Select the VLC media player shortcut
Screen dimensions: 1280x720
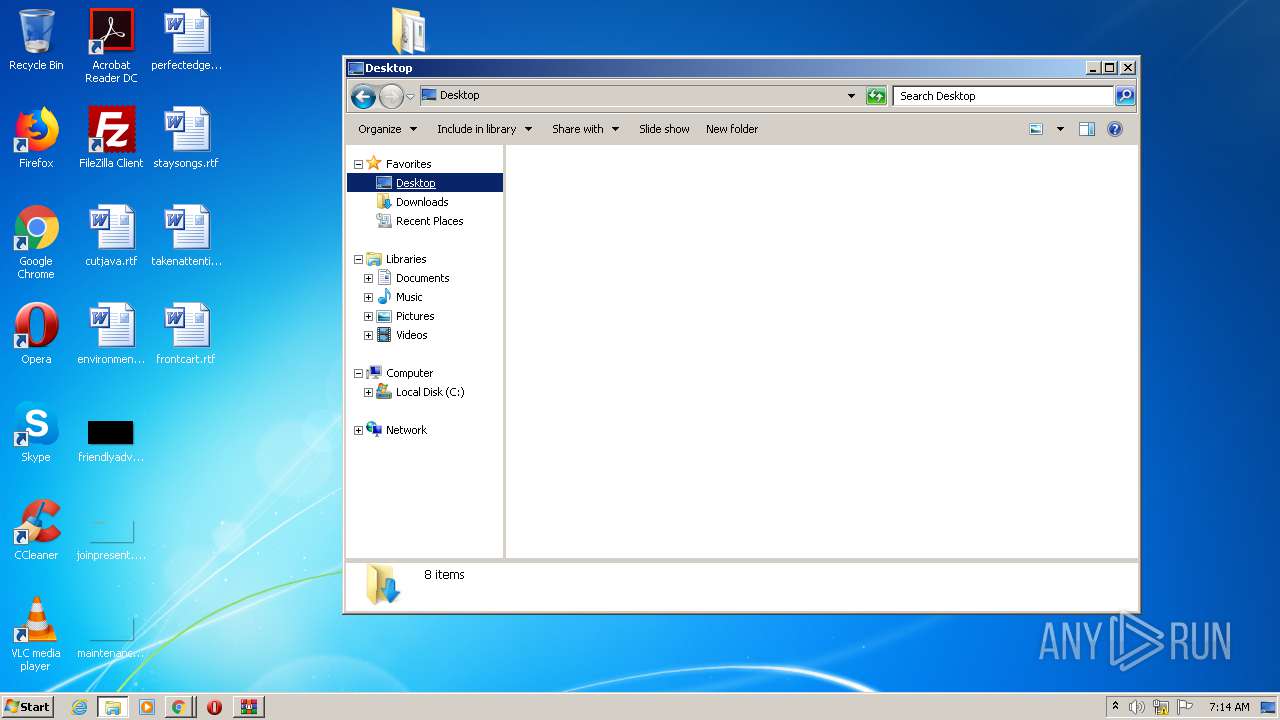(x=36, y=634)
